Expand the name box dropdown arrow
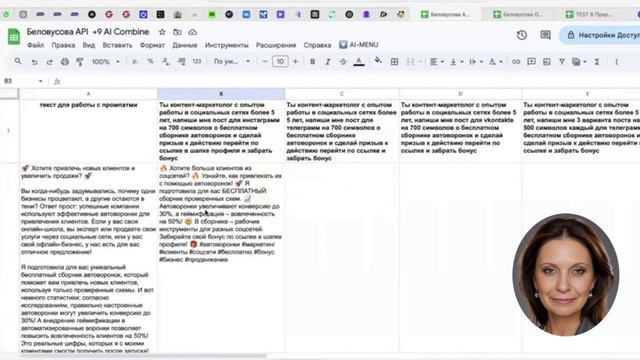This screenshot has width=640, height=360. (40, 81)
